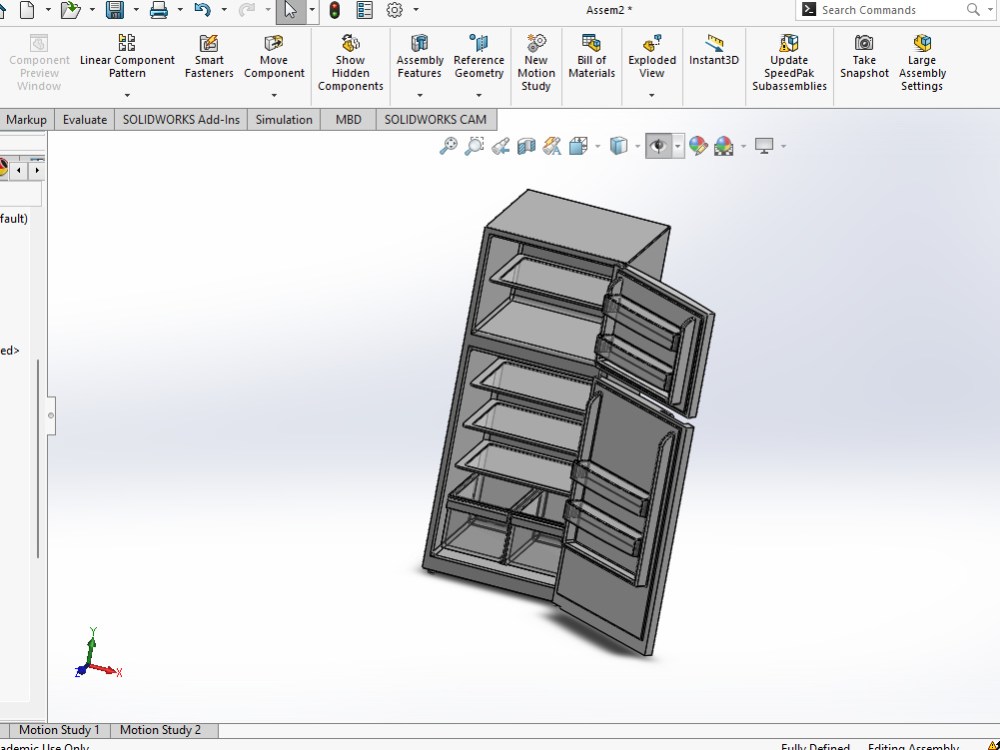Click the Move Component tool

274,57
